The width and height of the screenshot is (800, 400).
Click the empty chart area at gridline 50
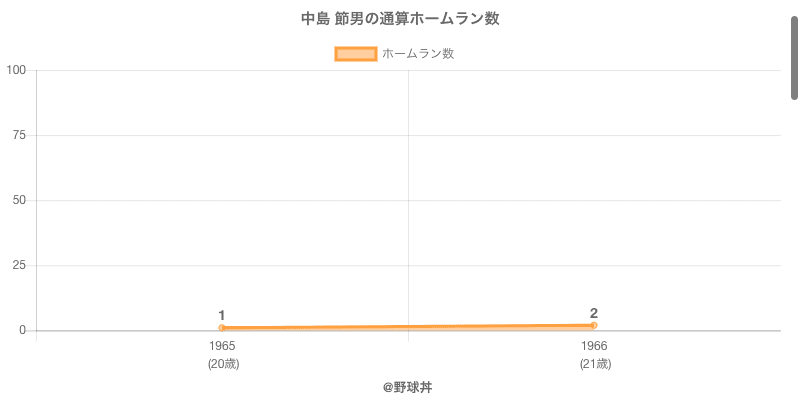[300, 200]
